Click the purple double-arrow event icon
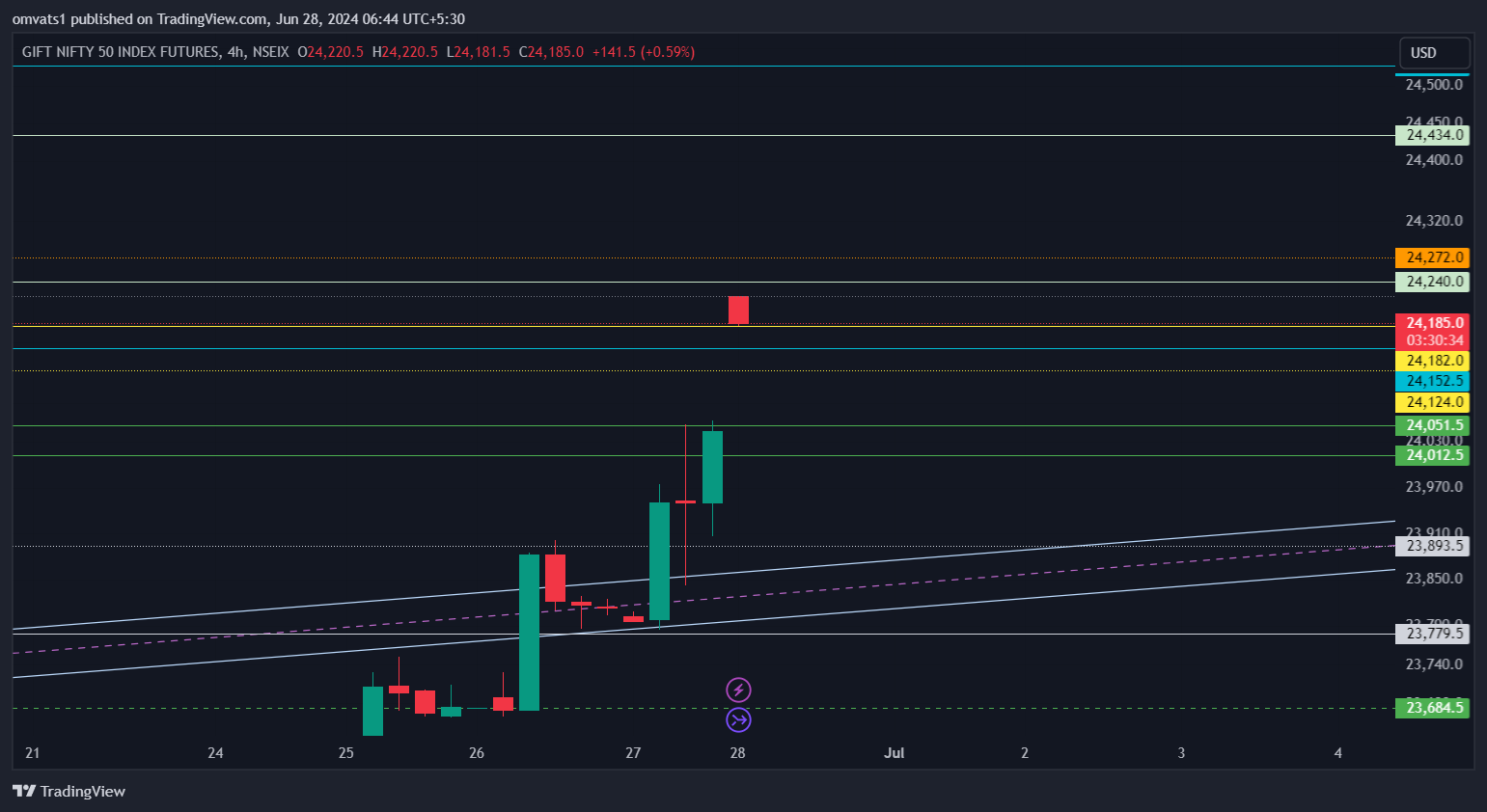Viewport: 1487px width, 812px height. (x=738, y=719)
